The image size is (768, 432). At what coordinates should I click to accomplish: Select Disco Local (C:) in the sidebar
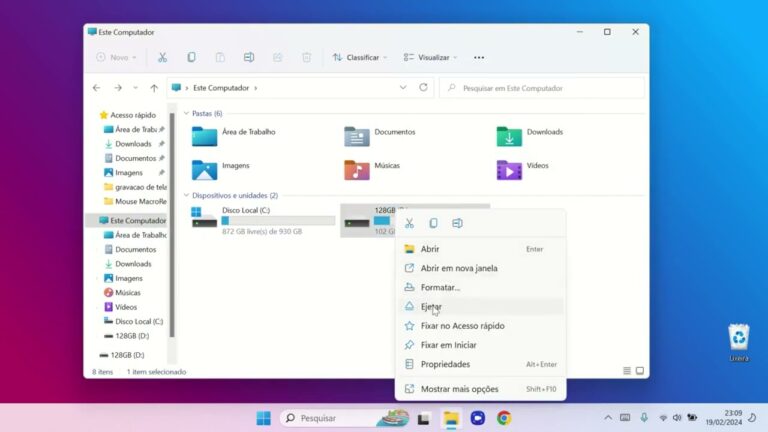point(134,321)
